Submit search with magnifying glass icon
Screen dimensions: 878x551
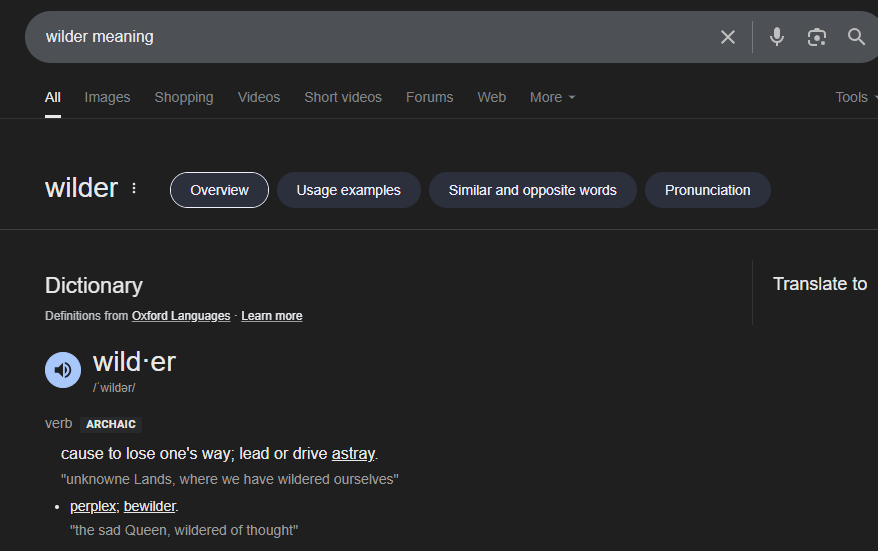pos(856,37)
